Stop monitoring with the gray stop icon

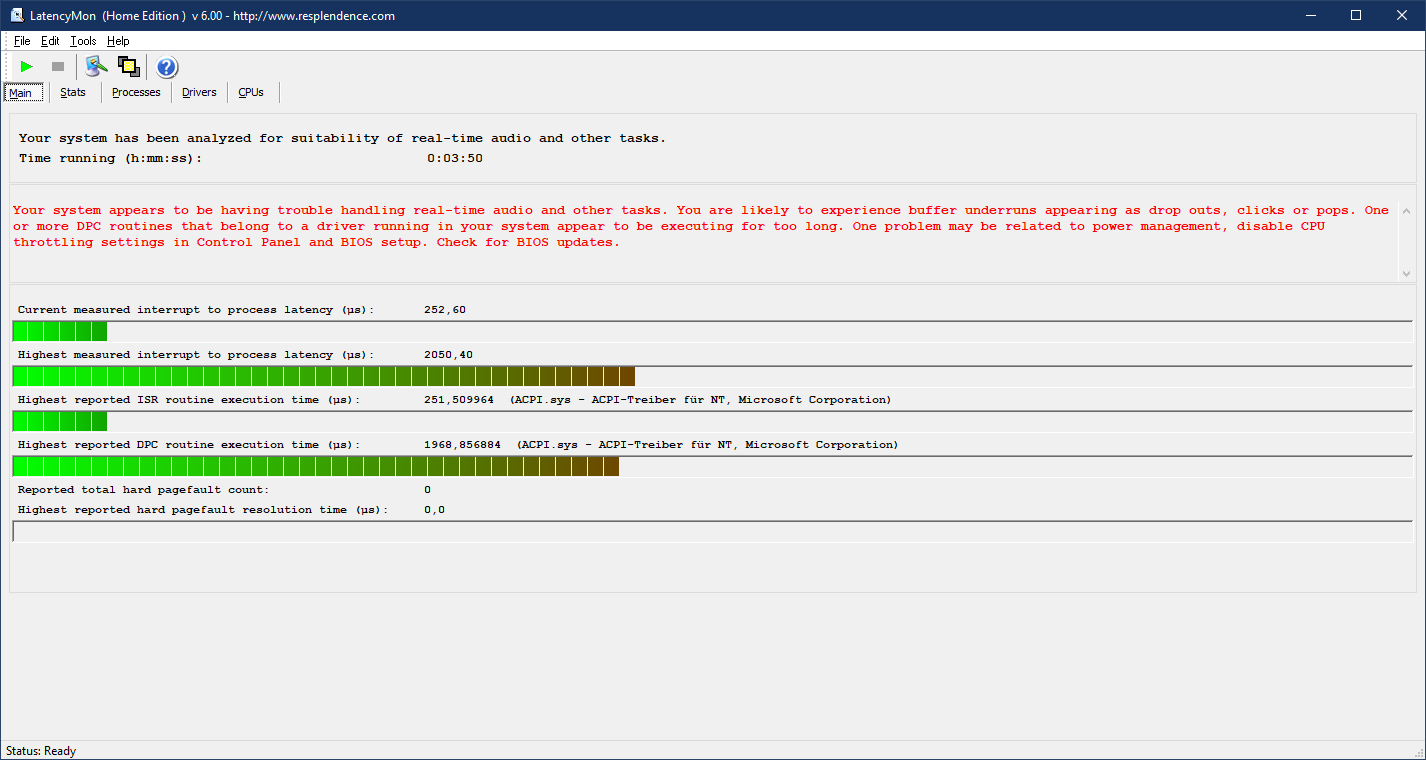point(58,67)
